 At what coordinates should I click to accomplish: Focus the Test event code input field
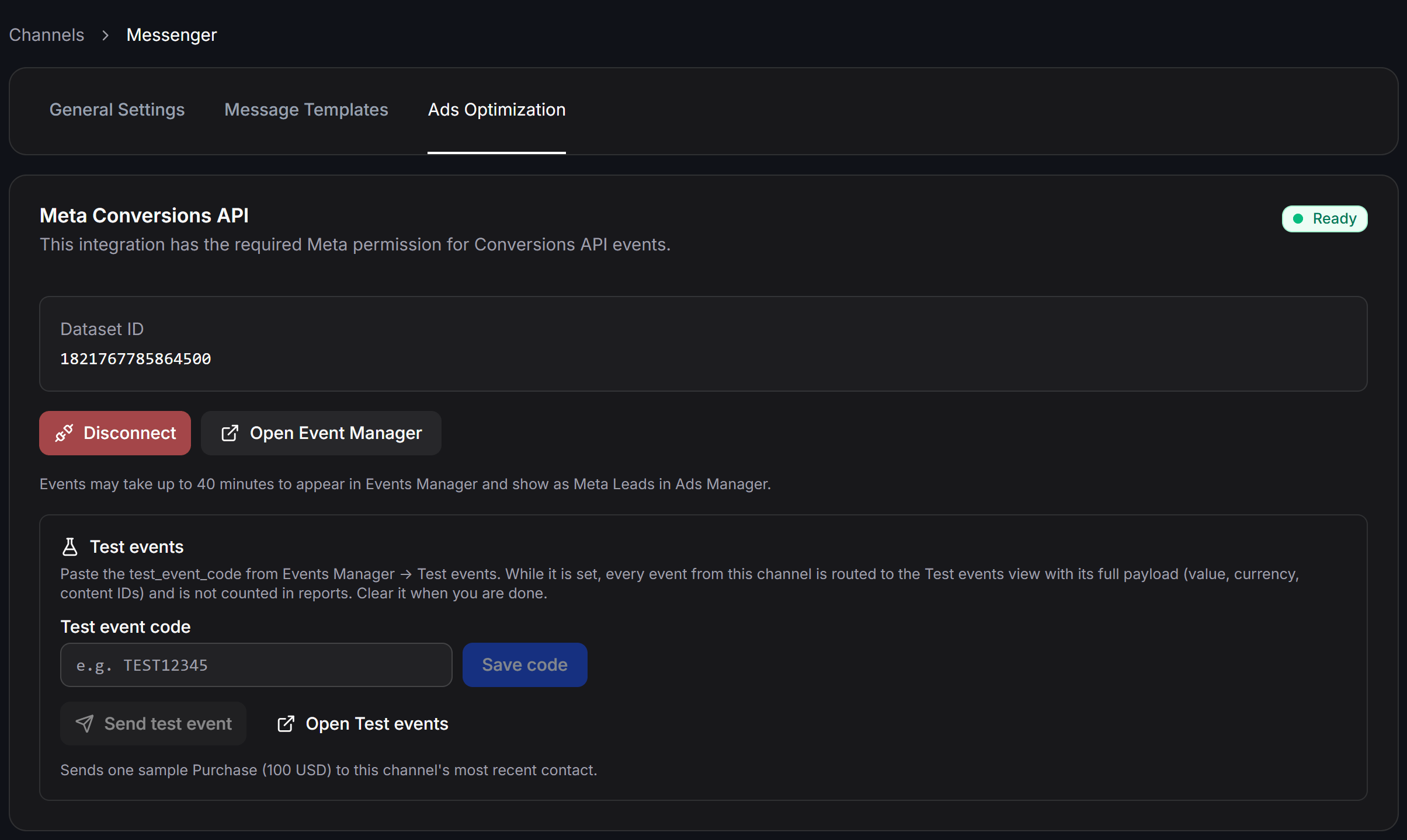click(x=256, y=665)
